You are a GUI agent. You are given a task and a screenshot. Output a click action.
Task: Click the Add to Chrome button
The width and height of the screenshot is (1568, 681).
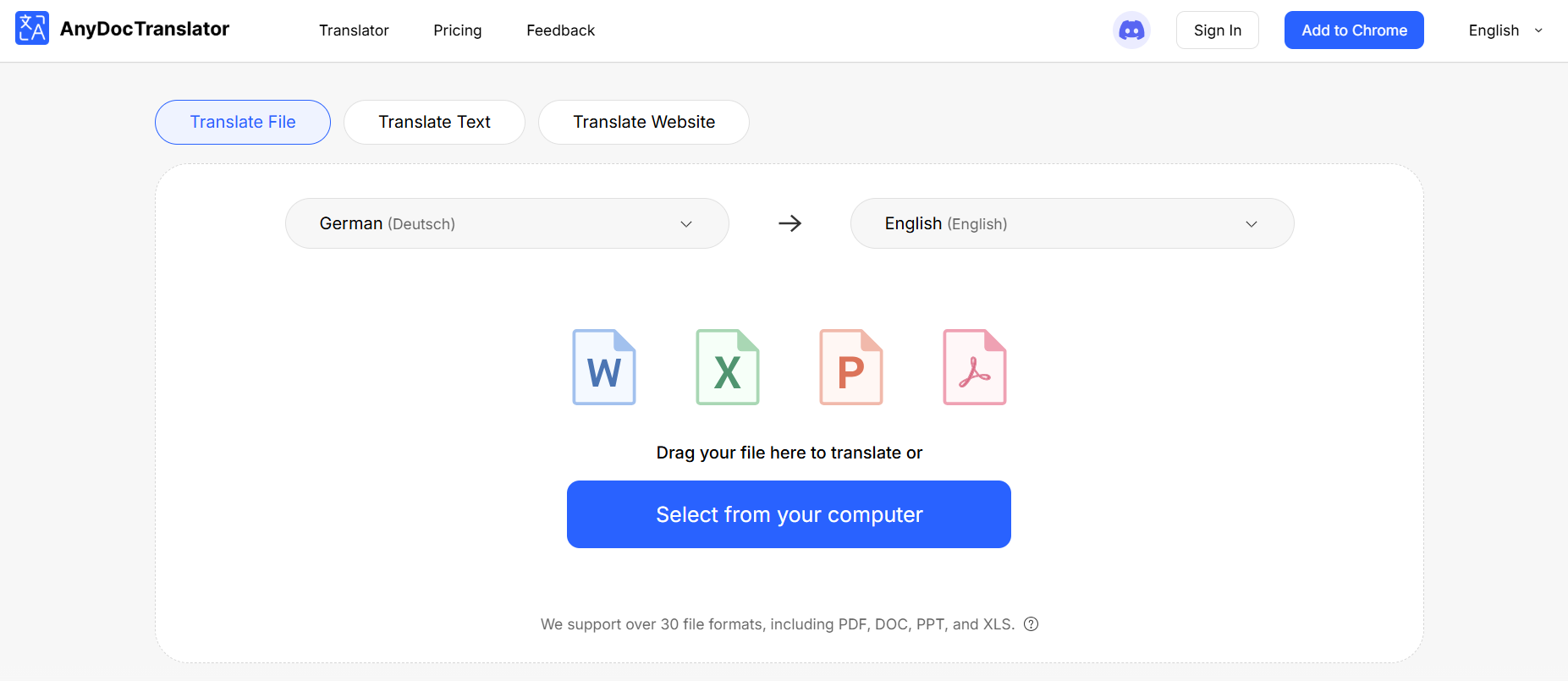[x=1354, y=30]
